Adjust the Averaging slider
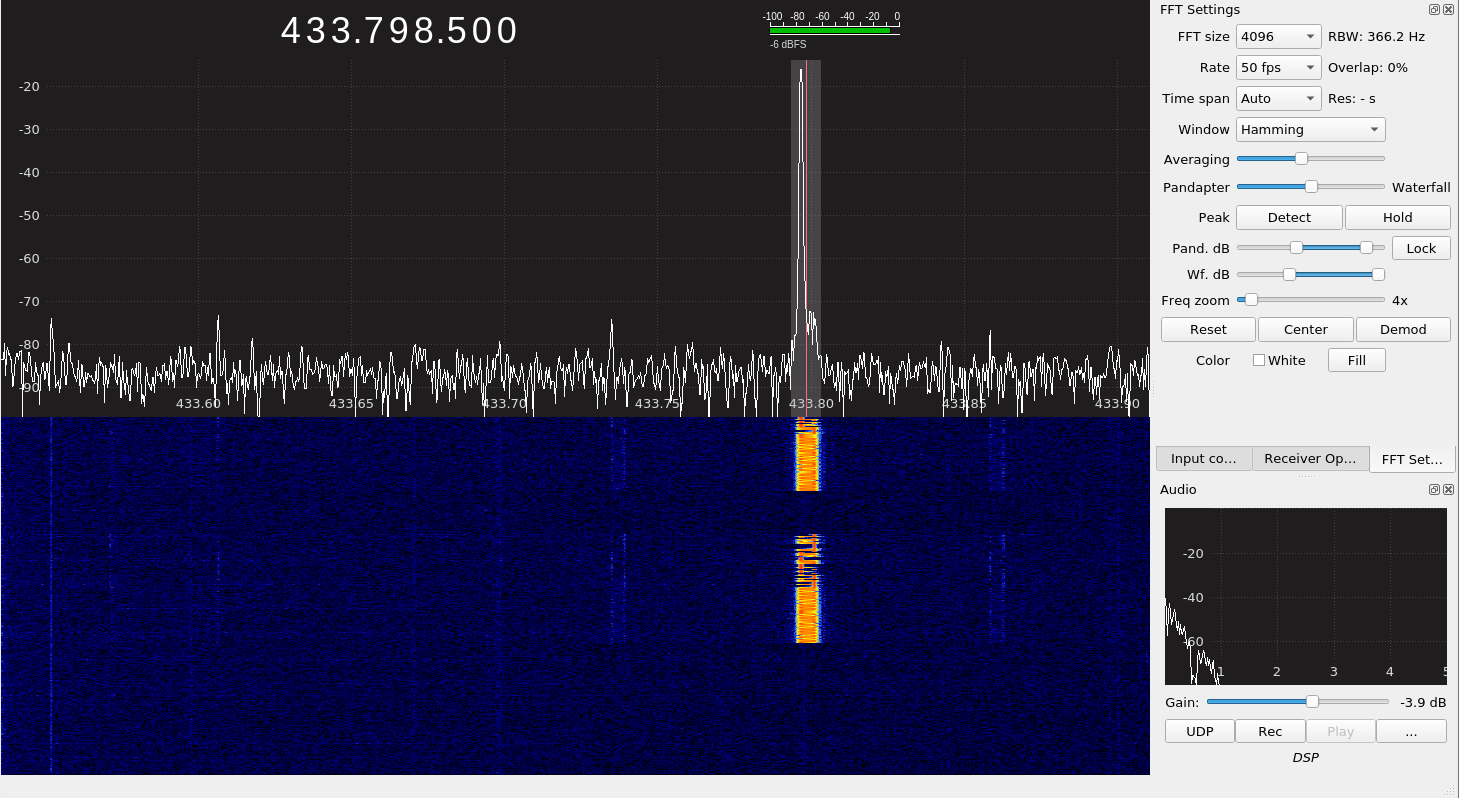This screenshot has width=1459, height=798. tap(1301, 158)
